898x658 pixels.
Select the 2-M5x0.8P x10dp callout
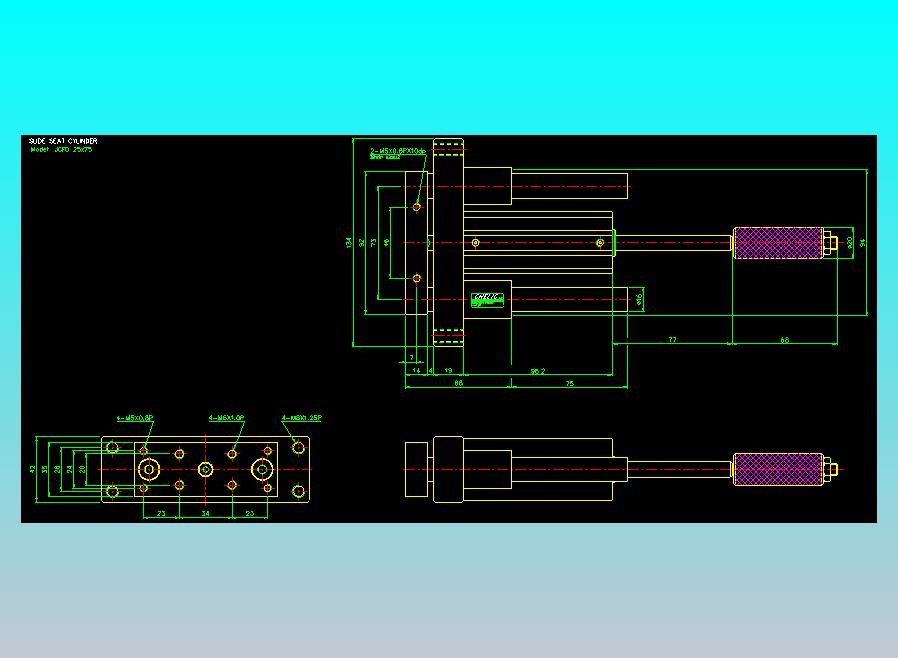[398, 151]
